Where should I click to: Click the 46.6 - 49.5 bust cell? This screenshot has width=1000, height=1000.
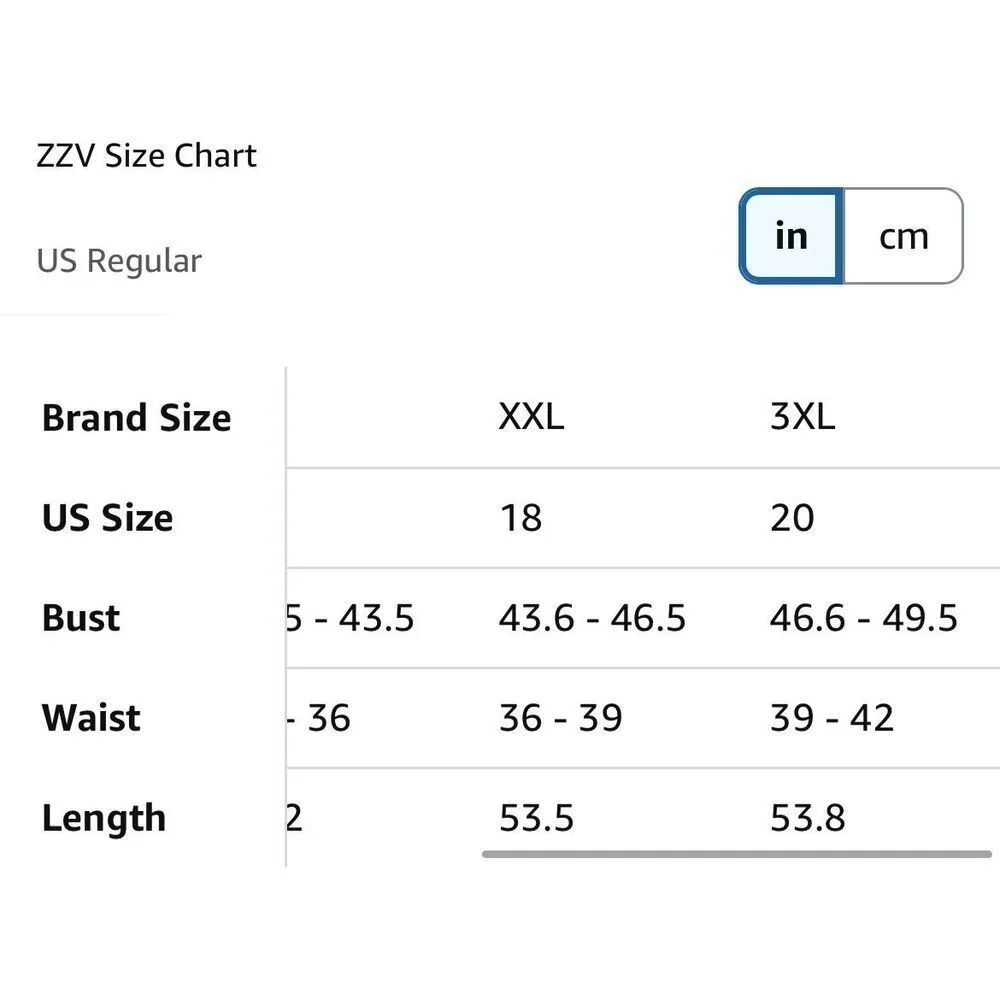[863, 618]
